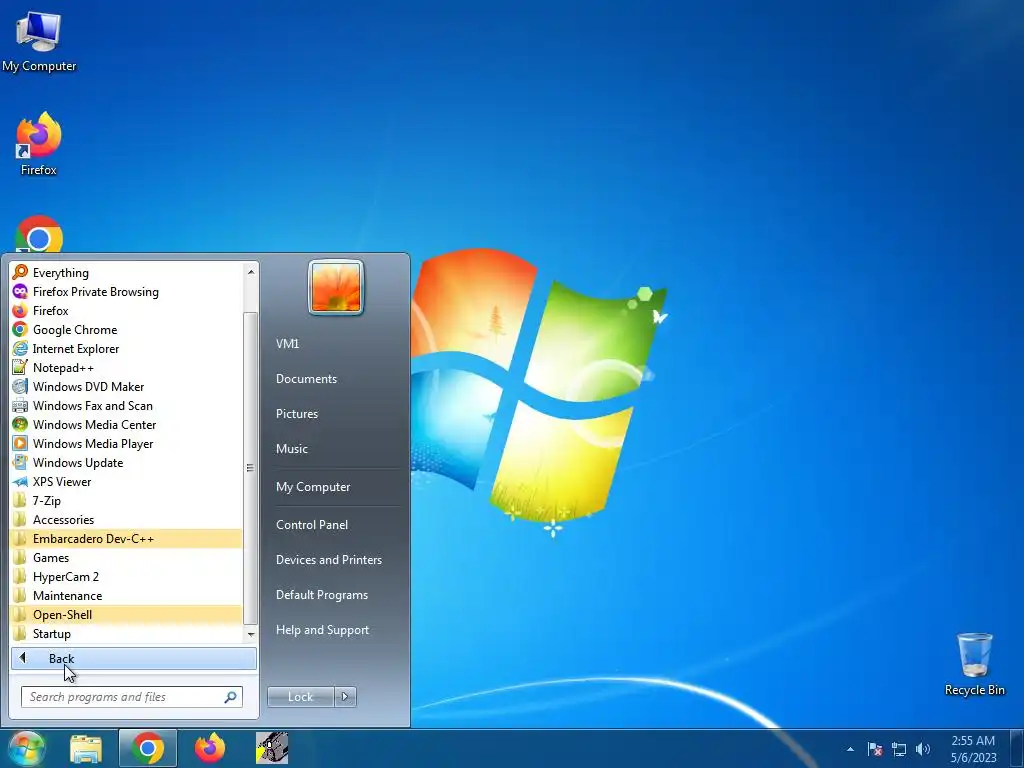Viewport: 1024px width, 768px height.
Task: Expand Embarcadero Dev-C++ folder
Action: (126, 538)
